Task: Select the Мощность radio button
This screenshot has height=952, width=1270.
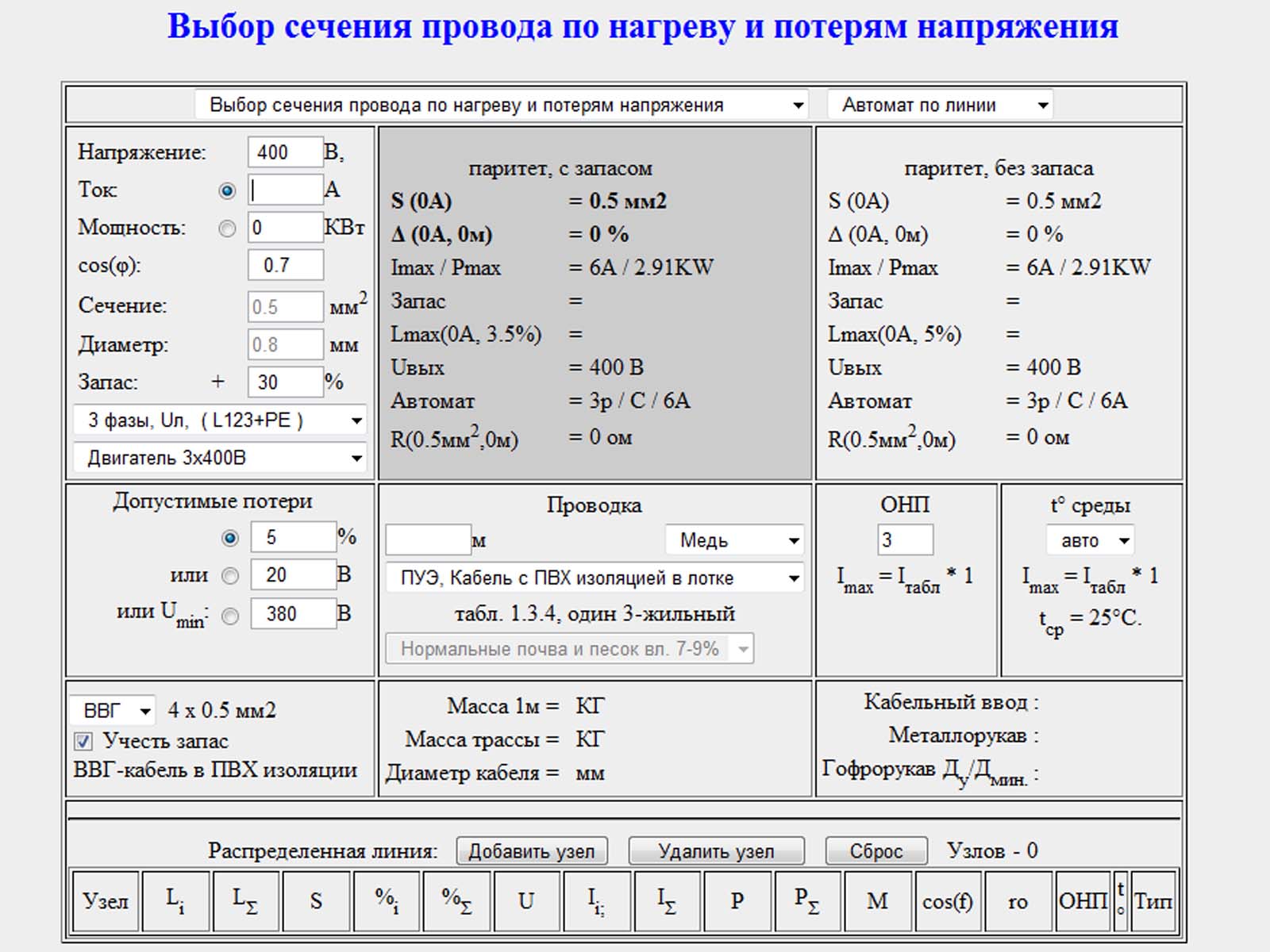Action: [227, 228]
